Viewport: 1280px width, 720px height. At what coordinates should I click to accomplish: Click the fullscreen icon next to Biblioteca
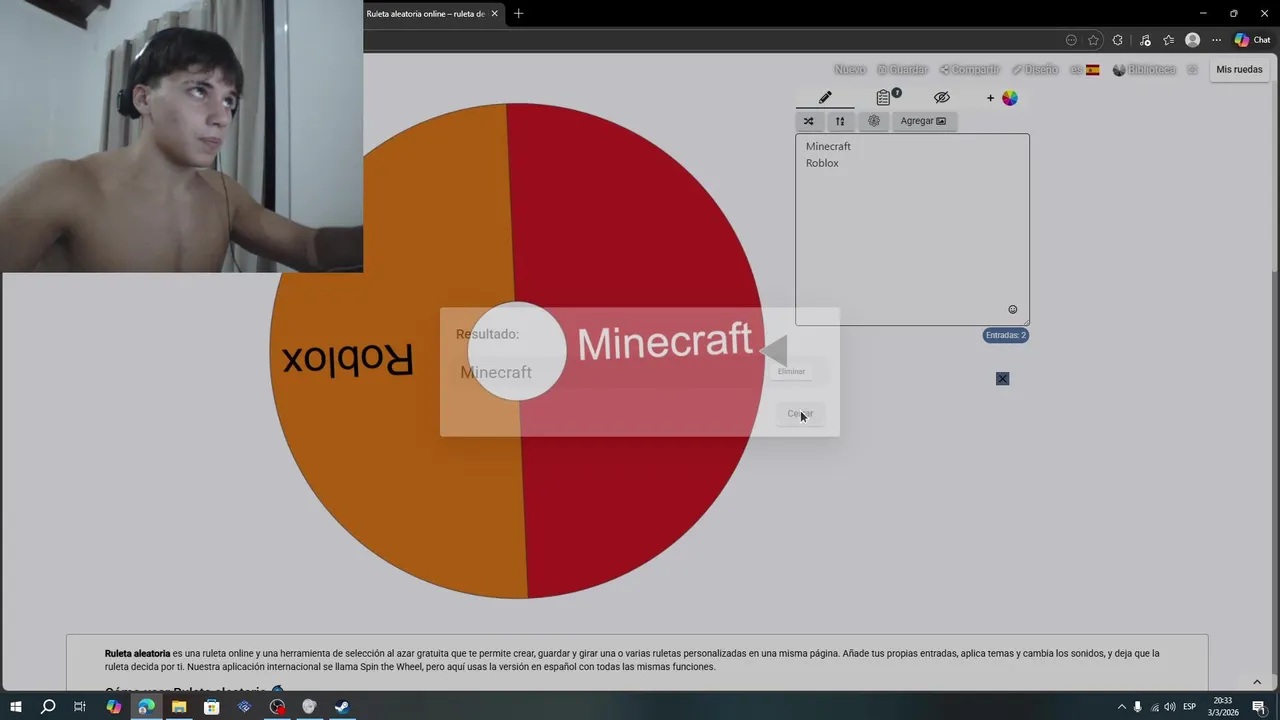1192,70
